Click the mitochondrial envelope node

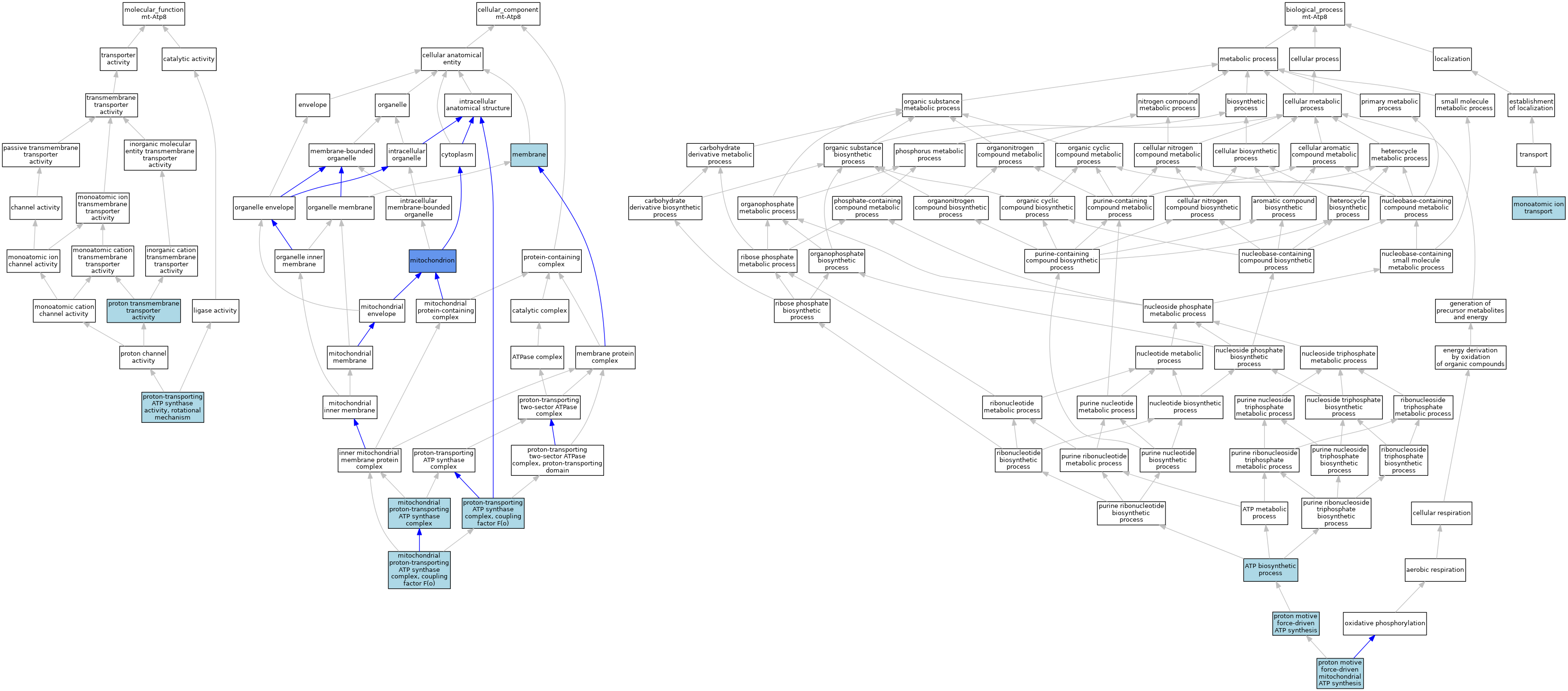pyautogui.click(x=382, y=310)
